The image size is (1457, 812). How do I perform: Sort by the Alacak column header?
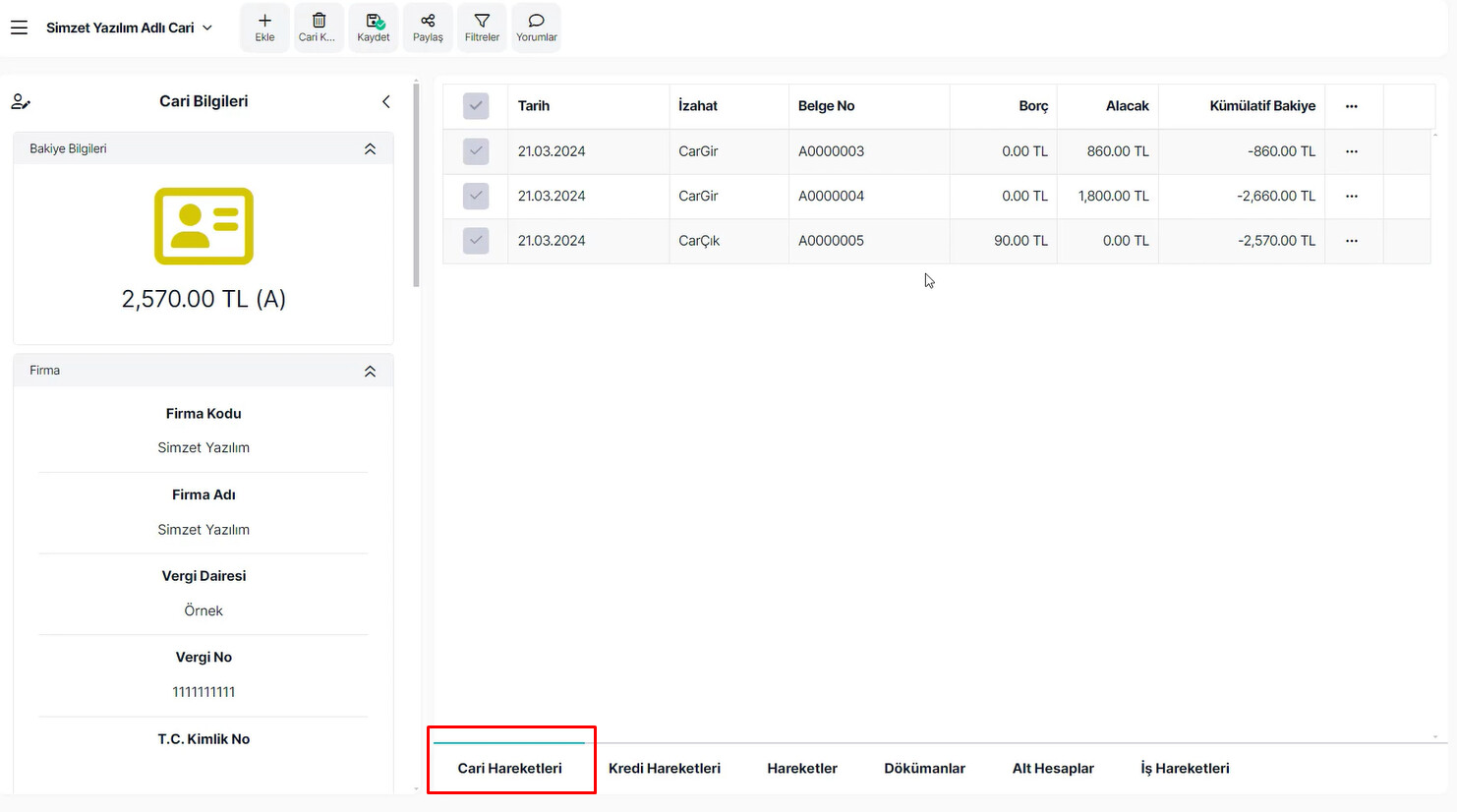click(1108, 106)
